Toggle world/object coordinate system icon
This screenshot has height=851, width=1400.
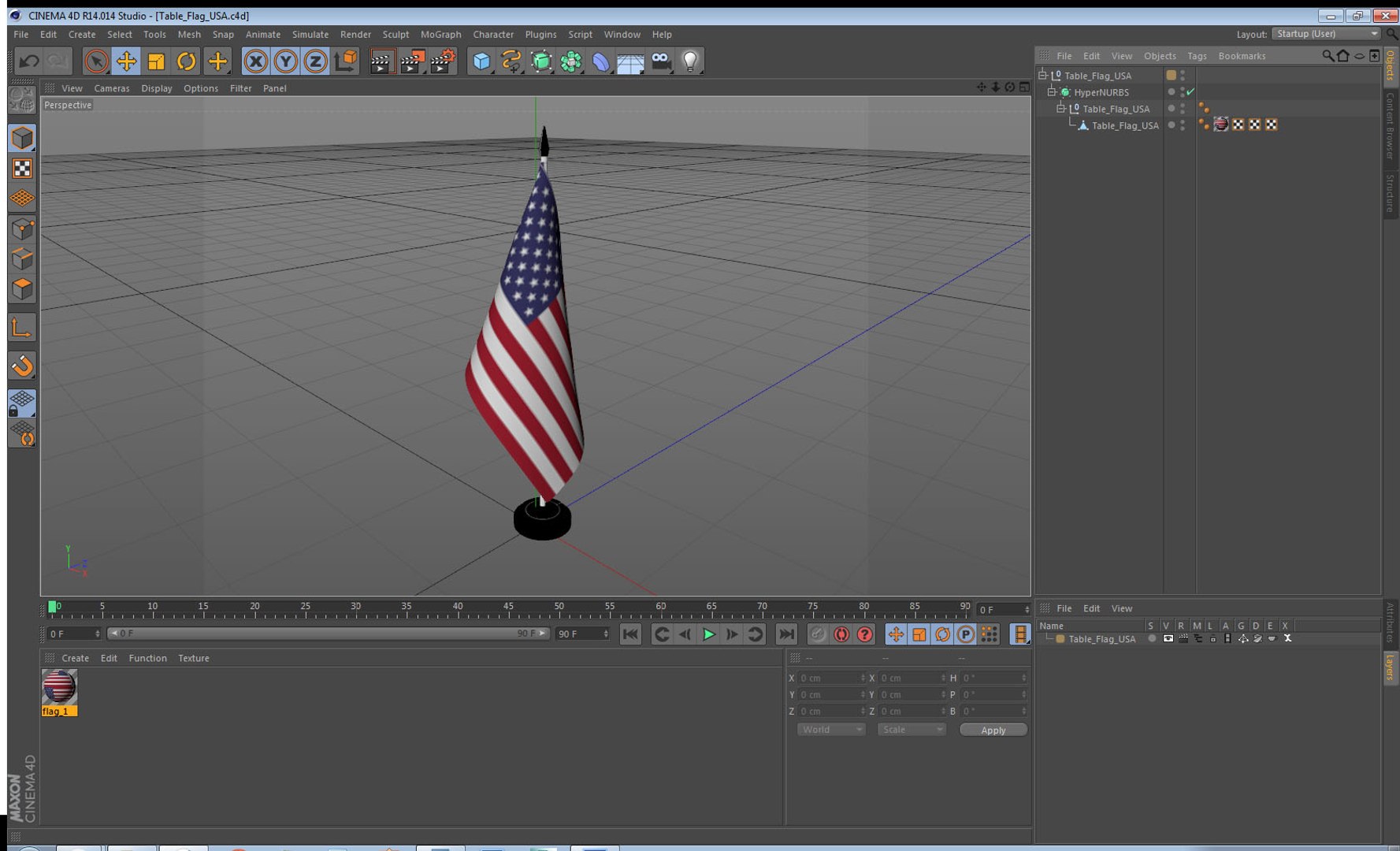[x=345, y=61]
